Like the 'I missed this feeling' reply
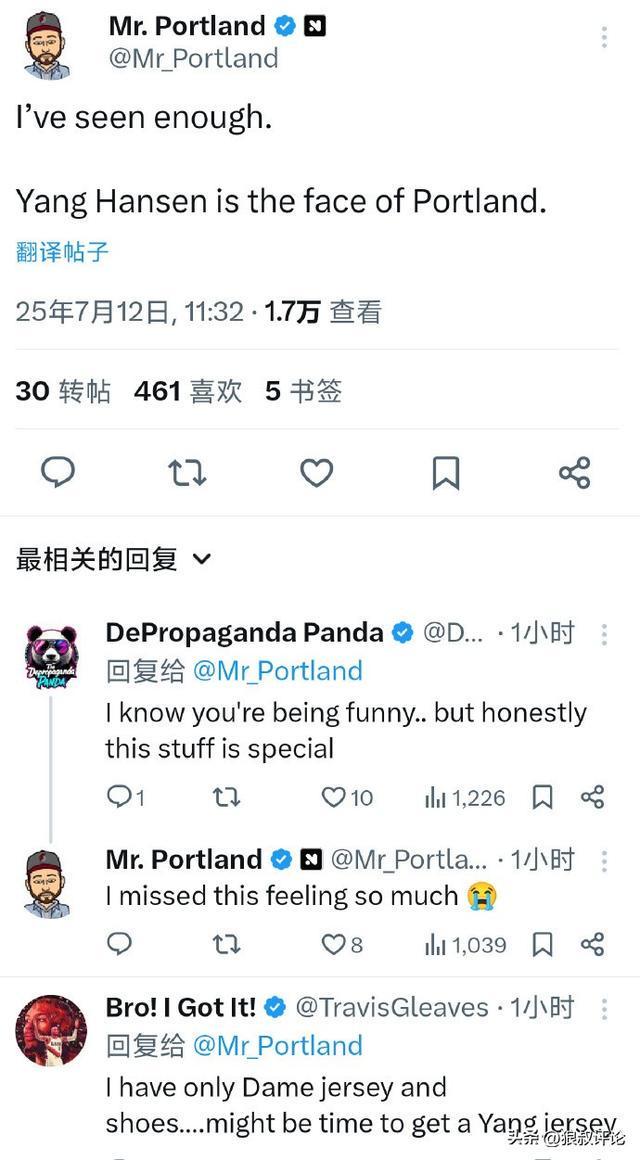Screen dimensions: 640x1160 331,944
